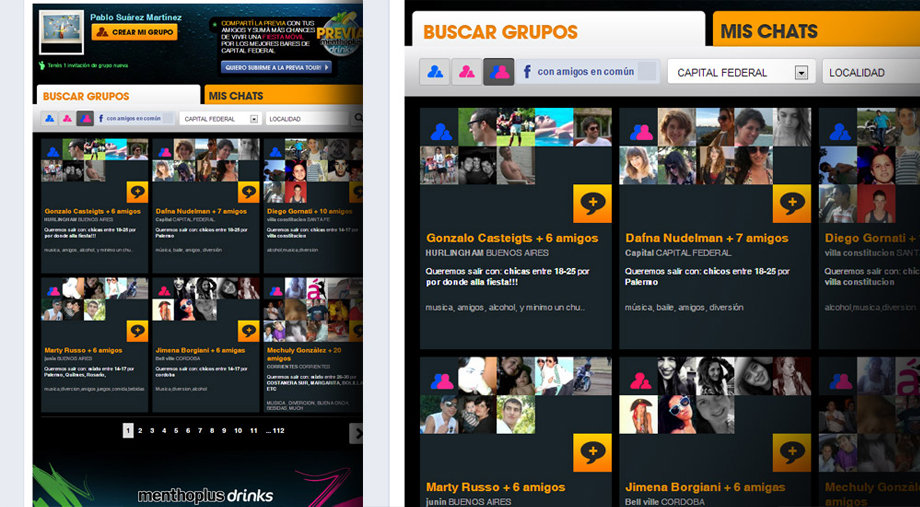The width and height of the screenshot is (920, 507).
Task: Click the add-chat icon on Dafna Nudelman's group in the enlarged view
Action: 791,204
